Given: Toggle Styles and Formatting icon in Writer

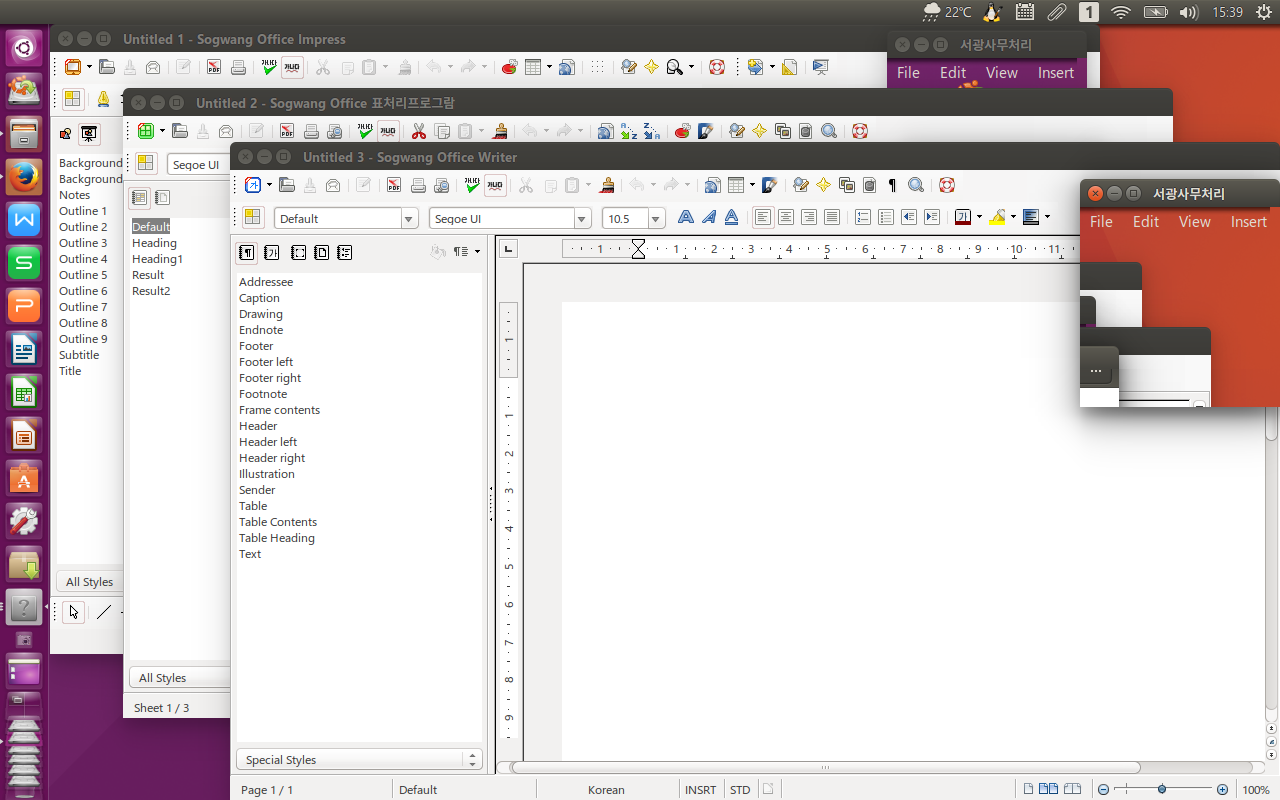Looking at the screenshot, I should click(x=253, y=218).
